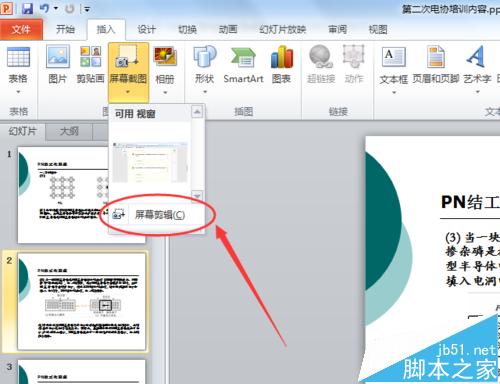Select 屏幕剪辑(C) screen clipping option
Screen dimensions: 500x384
pyautogui.click(x=156, y=215)
